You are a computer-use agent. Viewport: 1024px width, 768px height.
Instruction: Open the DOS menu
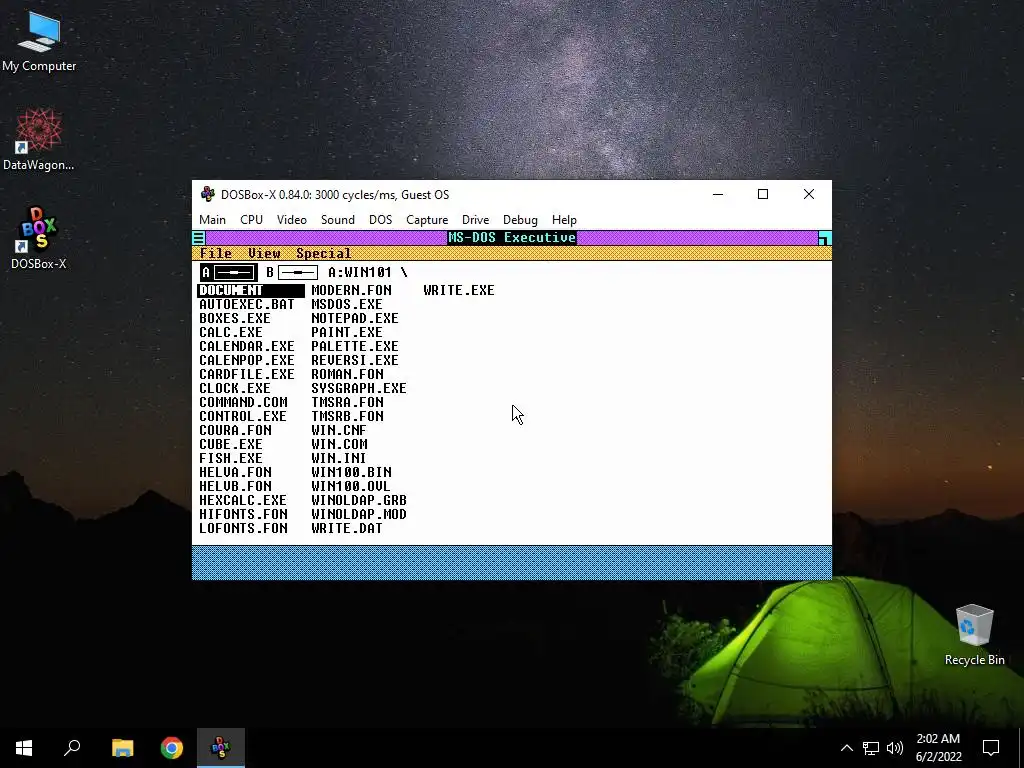[x=381, y=220]
